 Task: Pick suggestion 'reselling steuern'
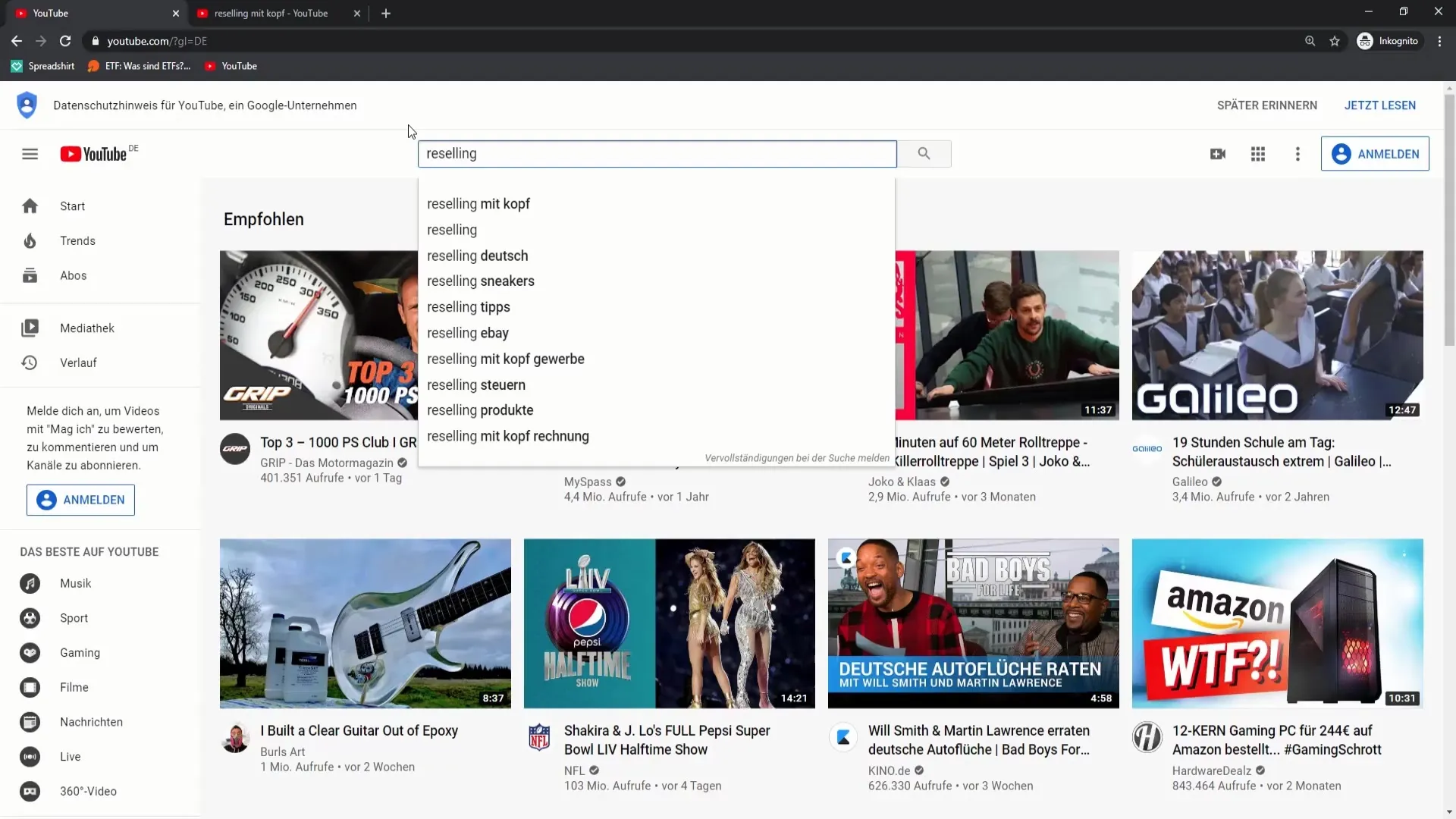pos(476,385)
